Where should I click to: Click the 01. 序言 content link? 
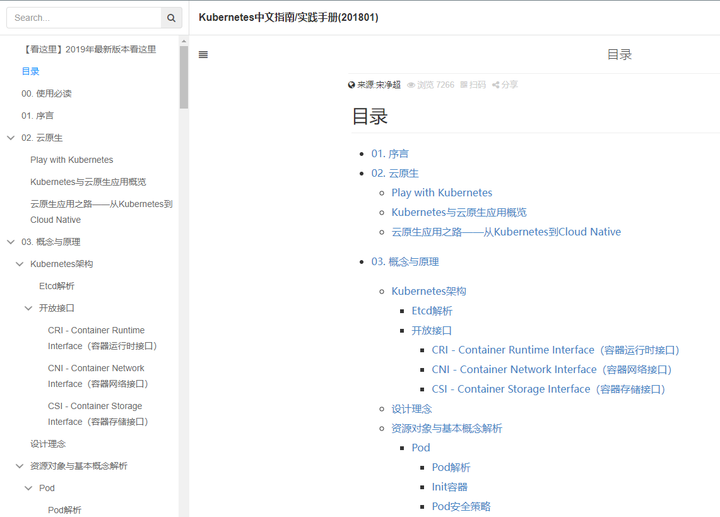point(390,153)
